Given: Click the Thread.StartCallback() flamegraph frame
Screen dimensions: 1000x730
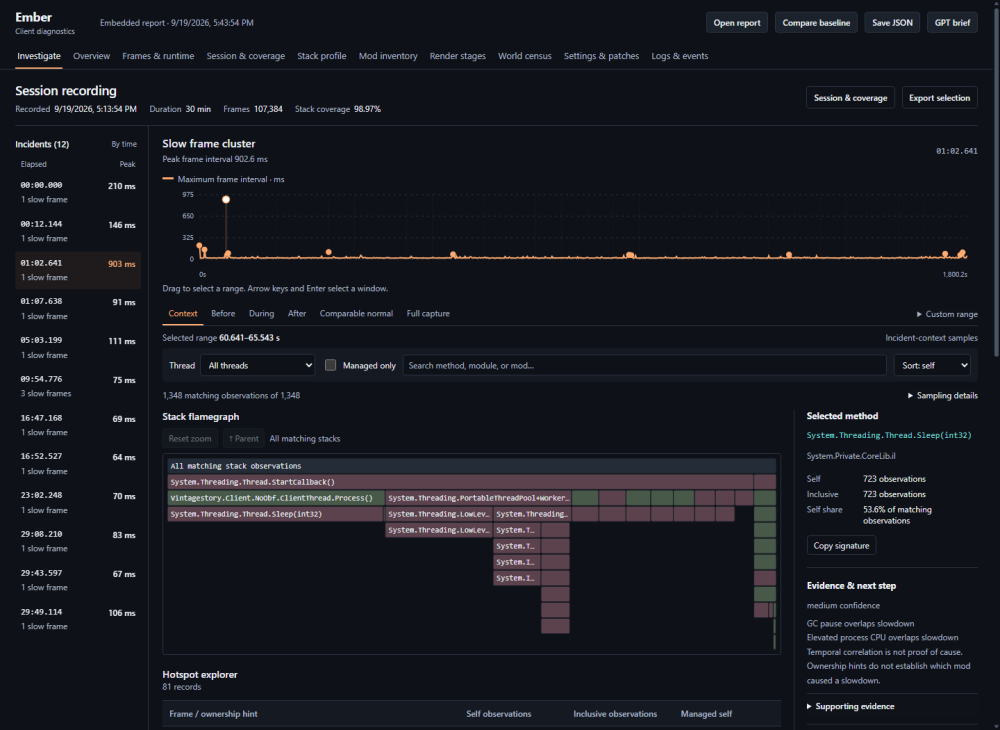Looking at the screenshot, I should (x=460, y=482).
